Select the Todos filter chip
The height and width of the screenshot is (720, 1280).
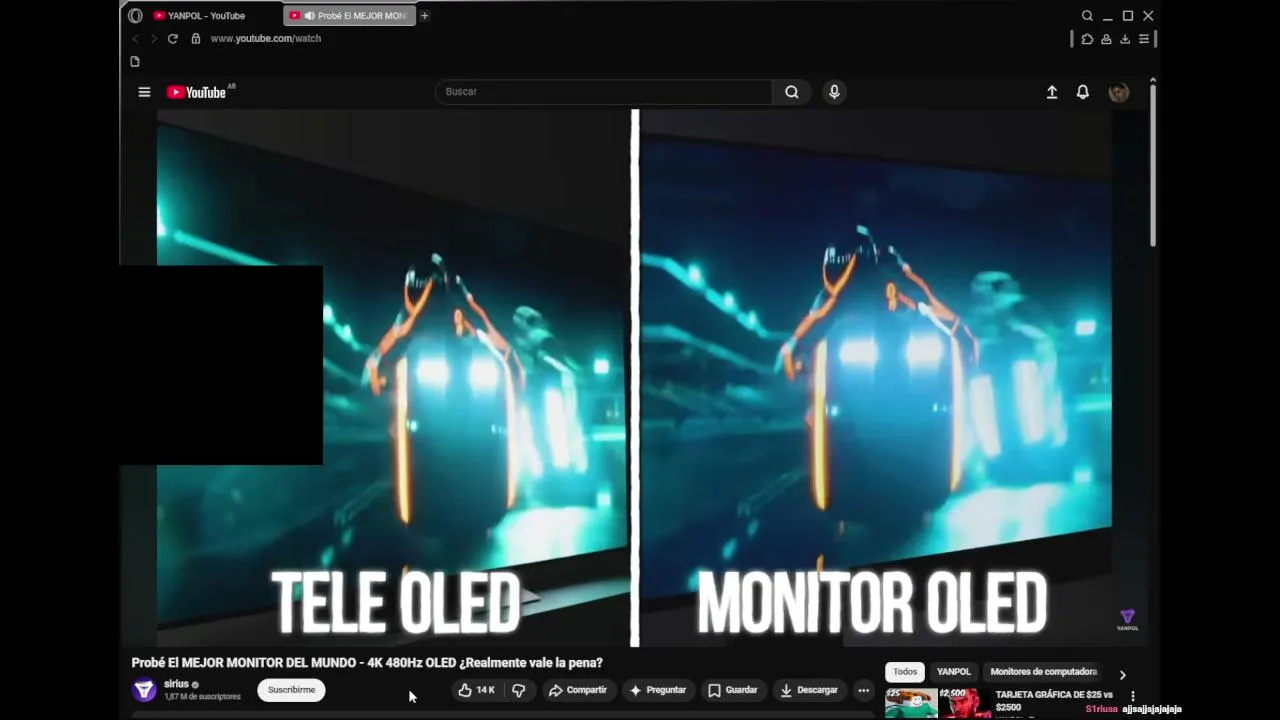pos(905,672)
